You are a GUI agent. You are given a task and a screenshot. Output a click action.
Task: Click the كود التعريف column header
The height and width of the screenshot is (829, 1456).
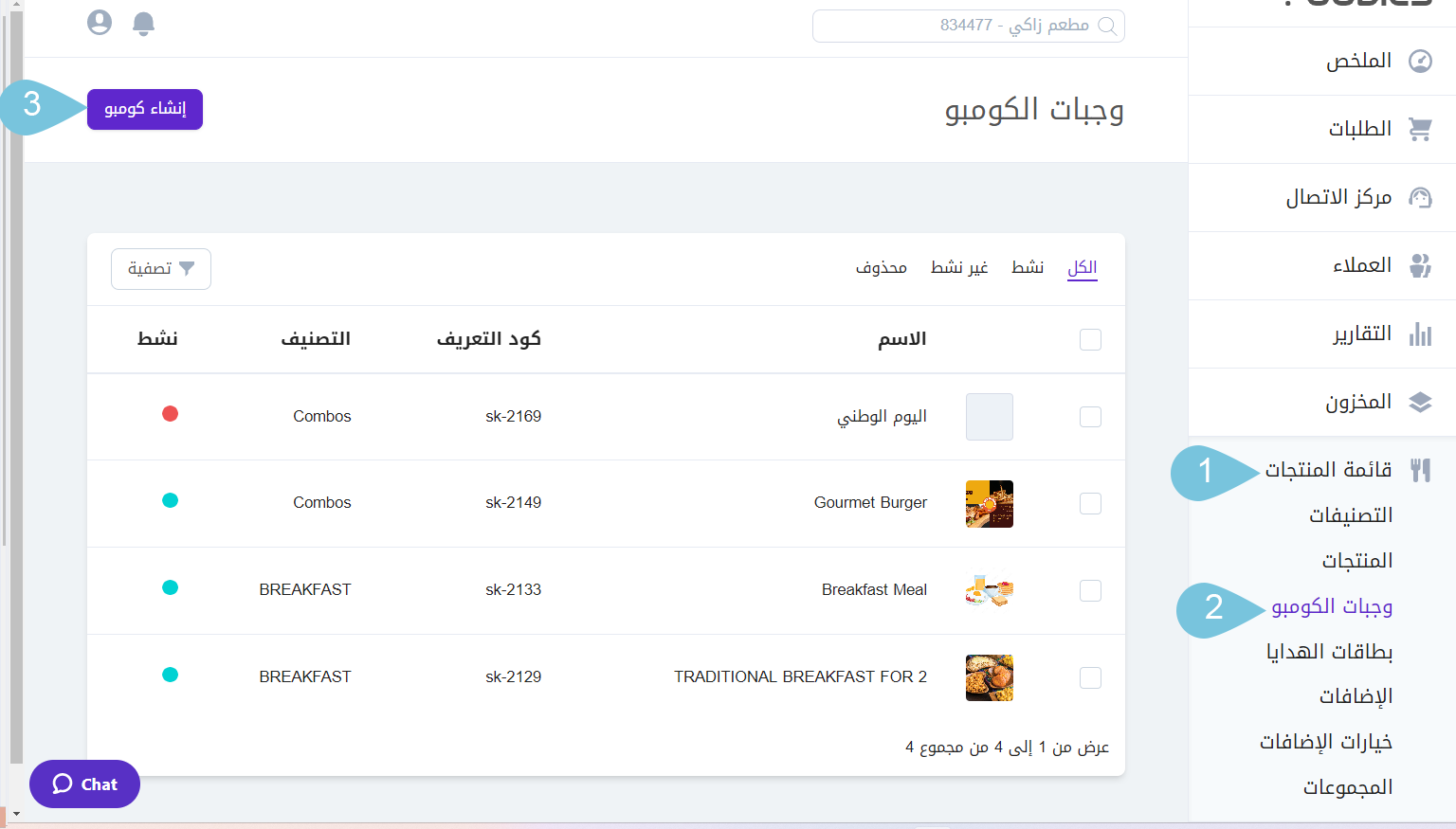pos(489,339)
